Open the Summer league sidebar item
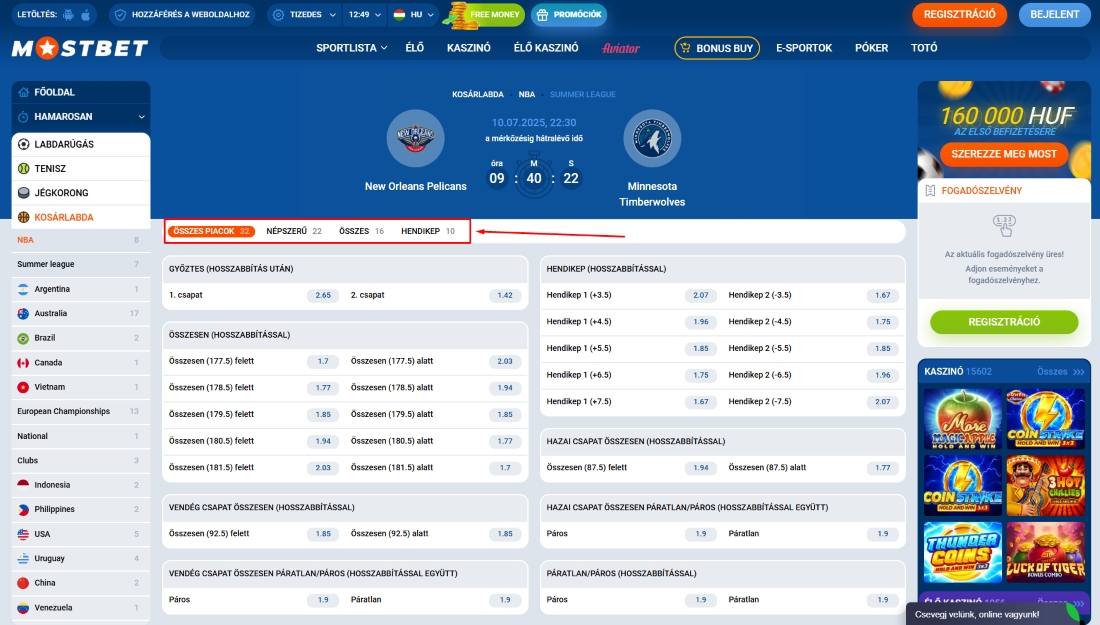Image resolution: width=1100 pixels, height=625 pixels. click(x=81, y=264)
